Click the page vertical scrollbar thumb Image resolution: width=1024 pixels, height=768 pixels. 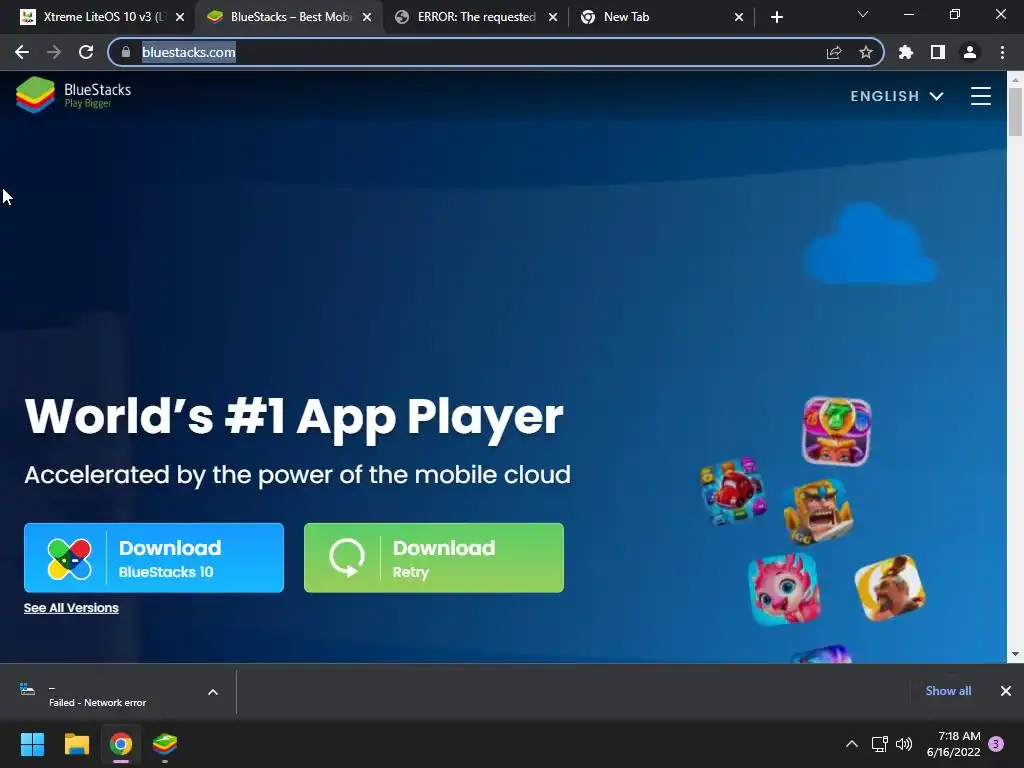[x=1015, y=111]
